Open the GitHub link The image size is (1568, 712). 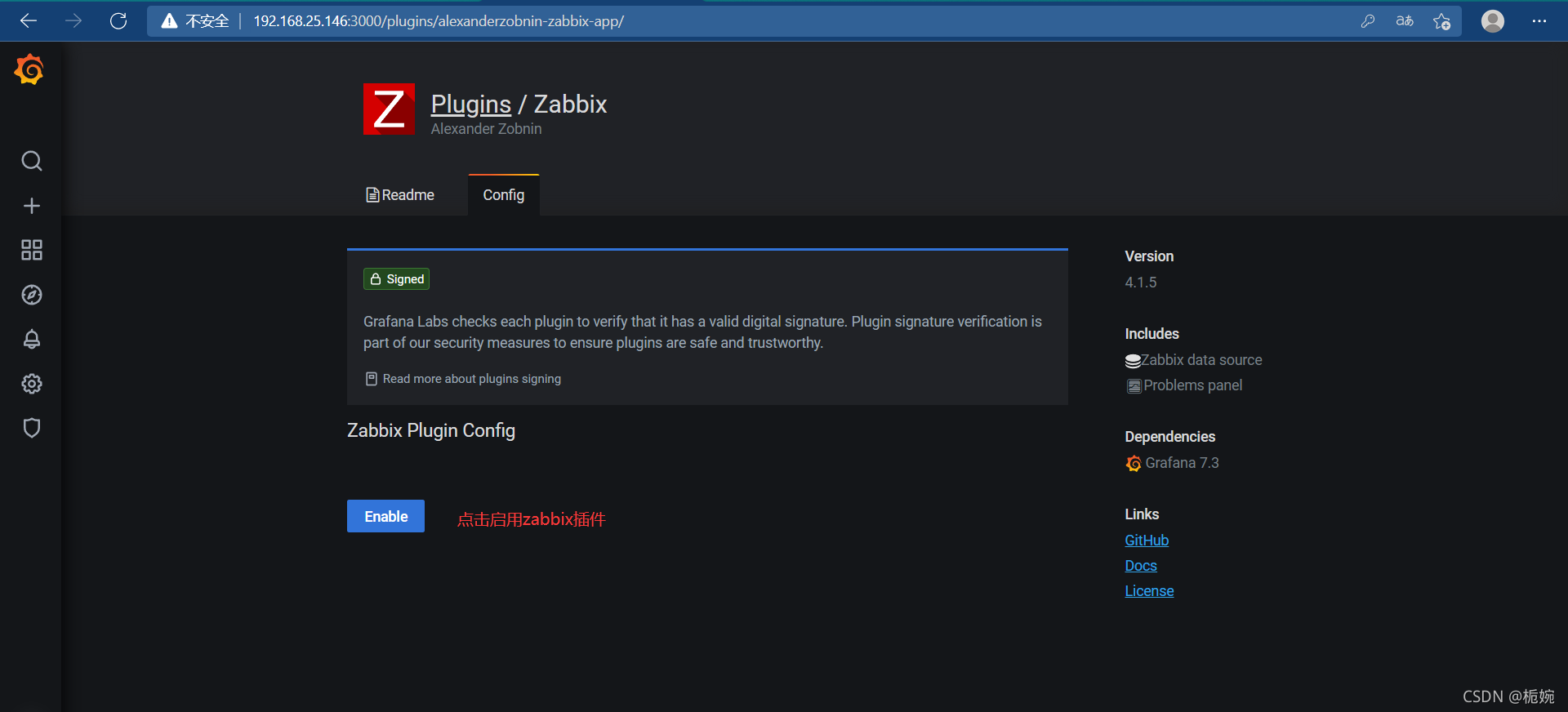(1147, 541)
